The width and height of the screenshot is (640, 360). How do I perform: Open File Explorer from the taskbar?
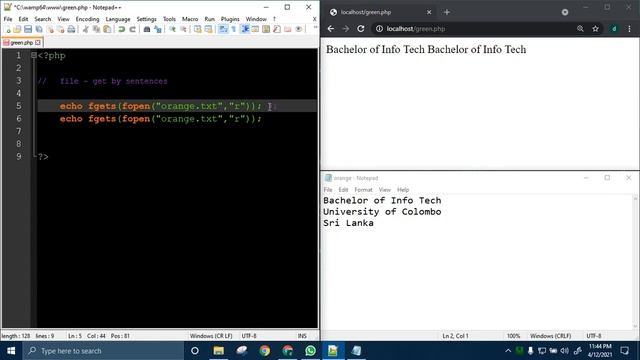[219, 351]
